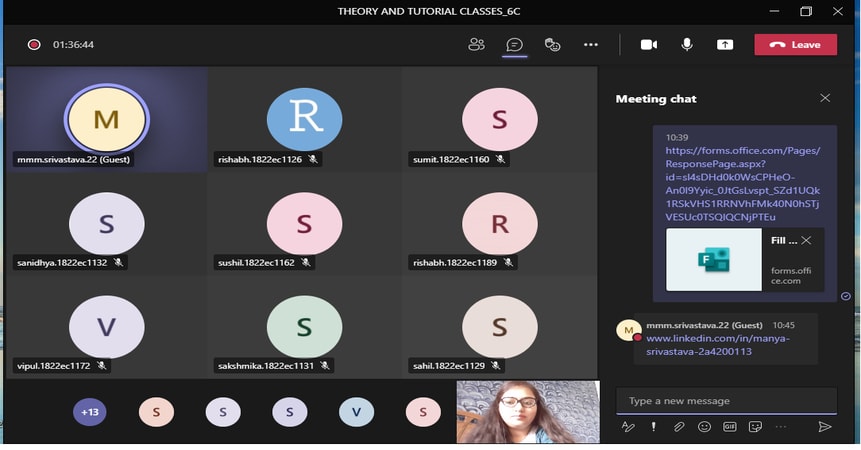This screenshot has width=861, height=450.
Task: Expand more chat compose options
Action: (x=781, y=427)
